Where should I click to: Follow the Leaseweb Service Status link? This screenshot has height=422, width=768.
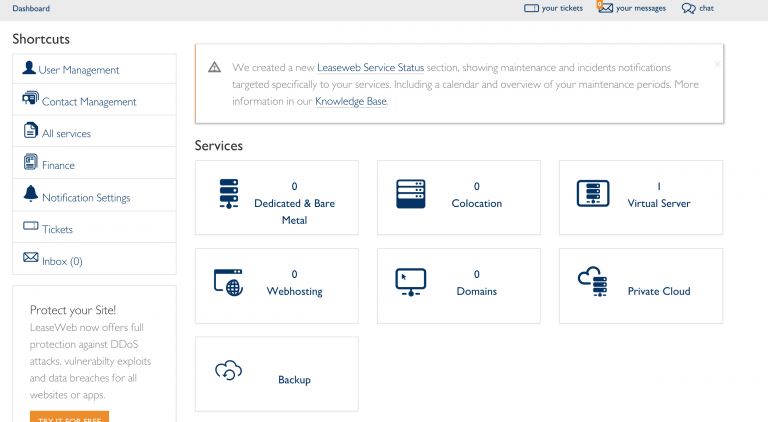coord(370,67)
